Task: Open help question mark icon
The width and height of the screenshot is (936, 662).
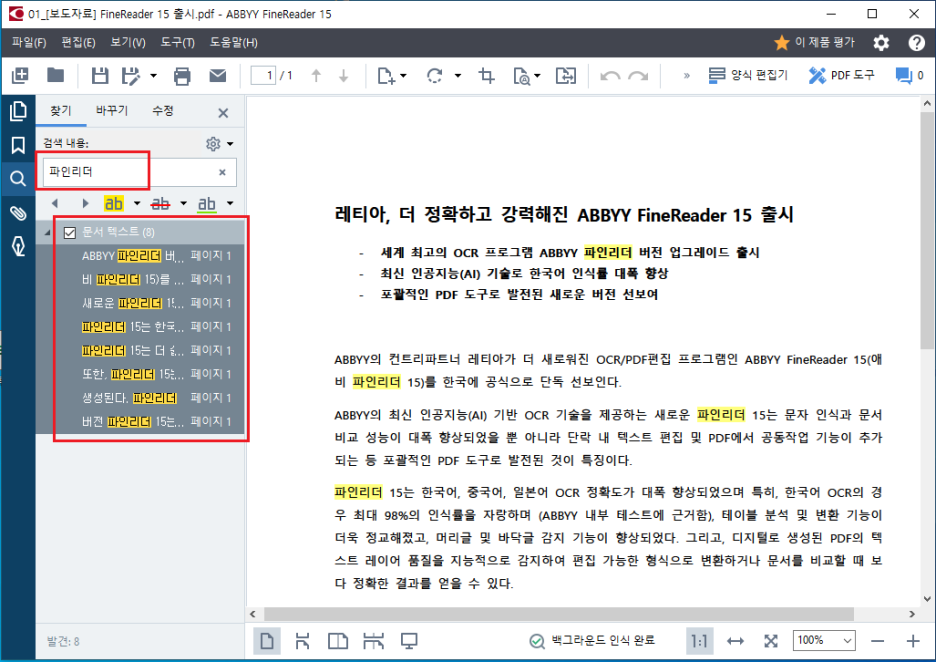Action: (916, 42)
